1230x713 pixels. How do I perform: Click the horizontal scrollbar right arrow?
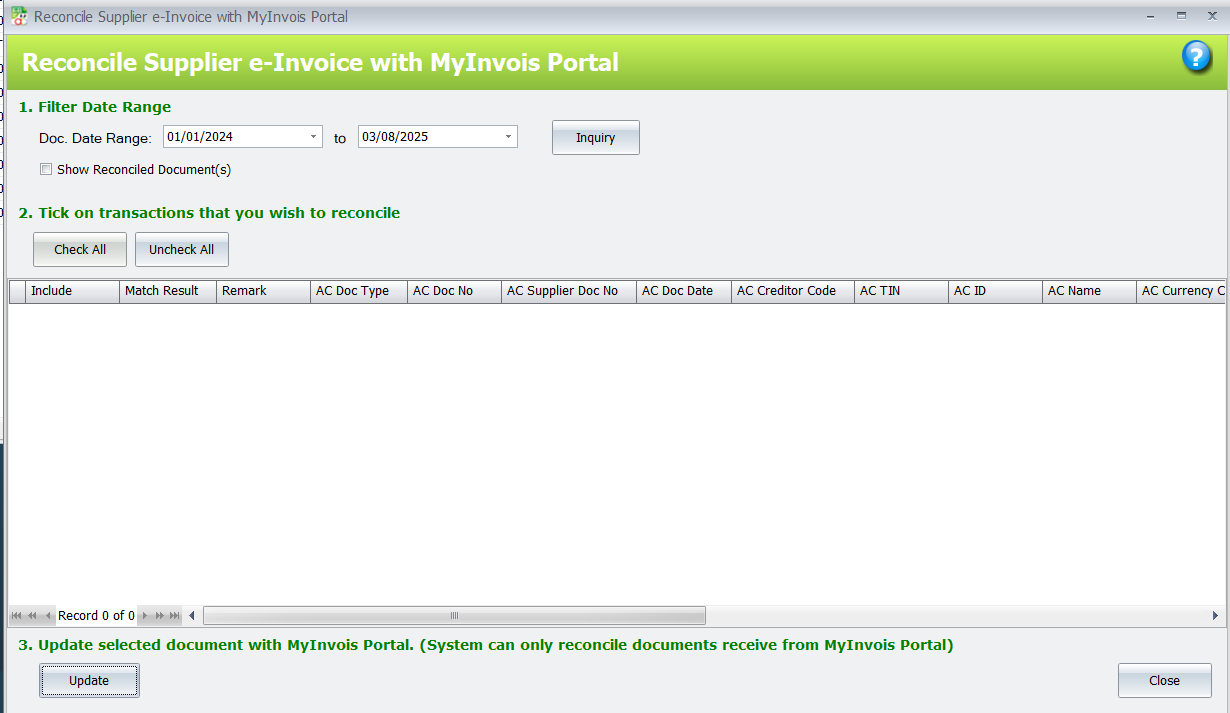tap(1215, 616)
